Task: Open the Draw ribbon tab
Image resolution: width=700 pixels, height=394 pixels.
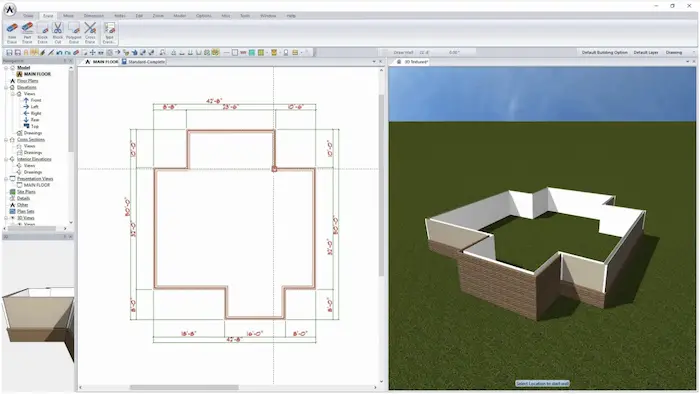Action: click(28, 16)
